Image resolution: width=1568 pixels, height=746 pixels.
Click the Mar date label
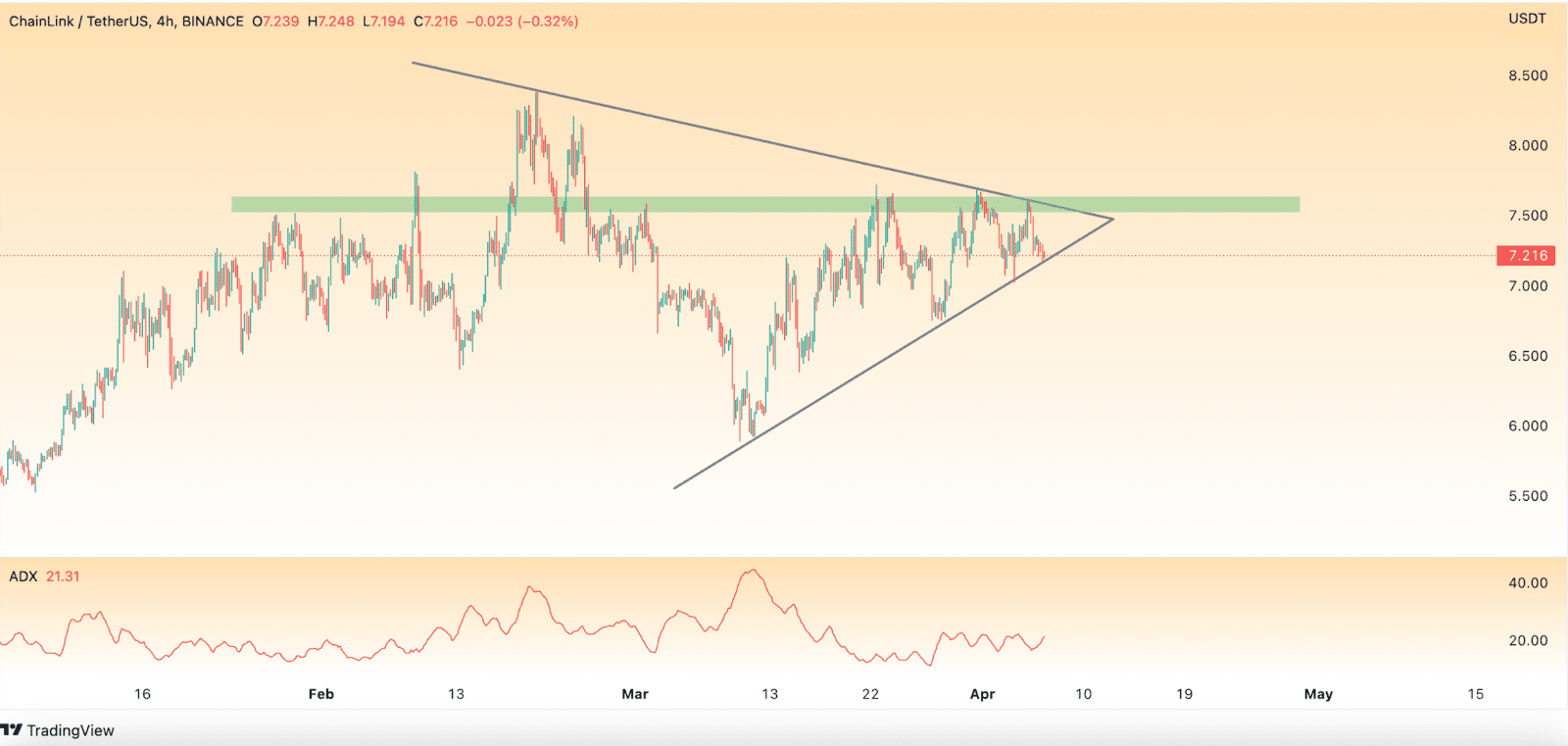(635, 694)
